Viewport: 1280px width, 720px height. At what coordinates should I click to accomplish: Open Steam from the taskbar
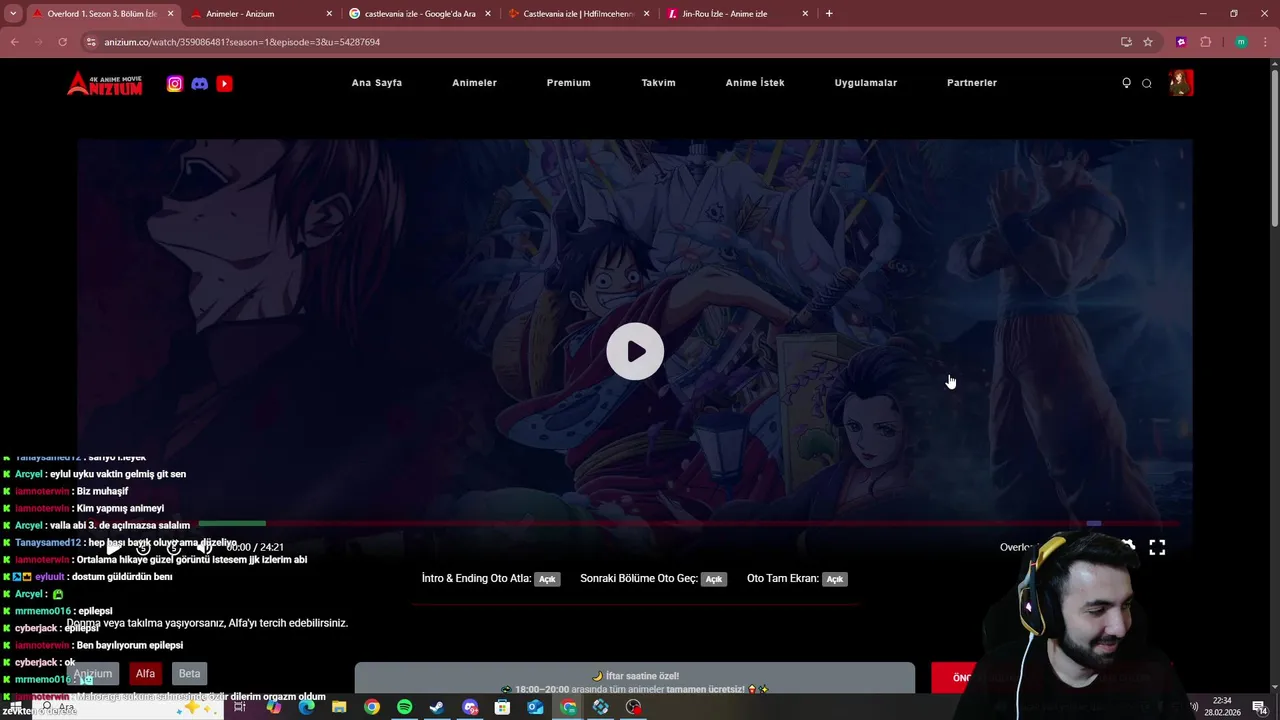pyautogui.click(x=437, y=707)
